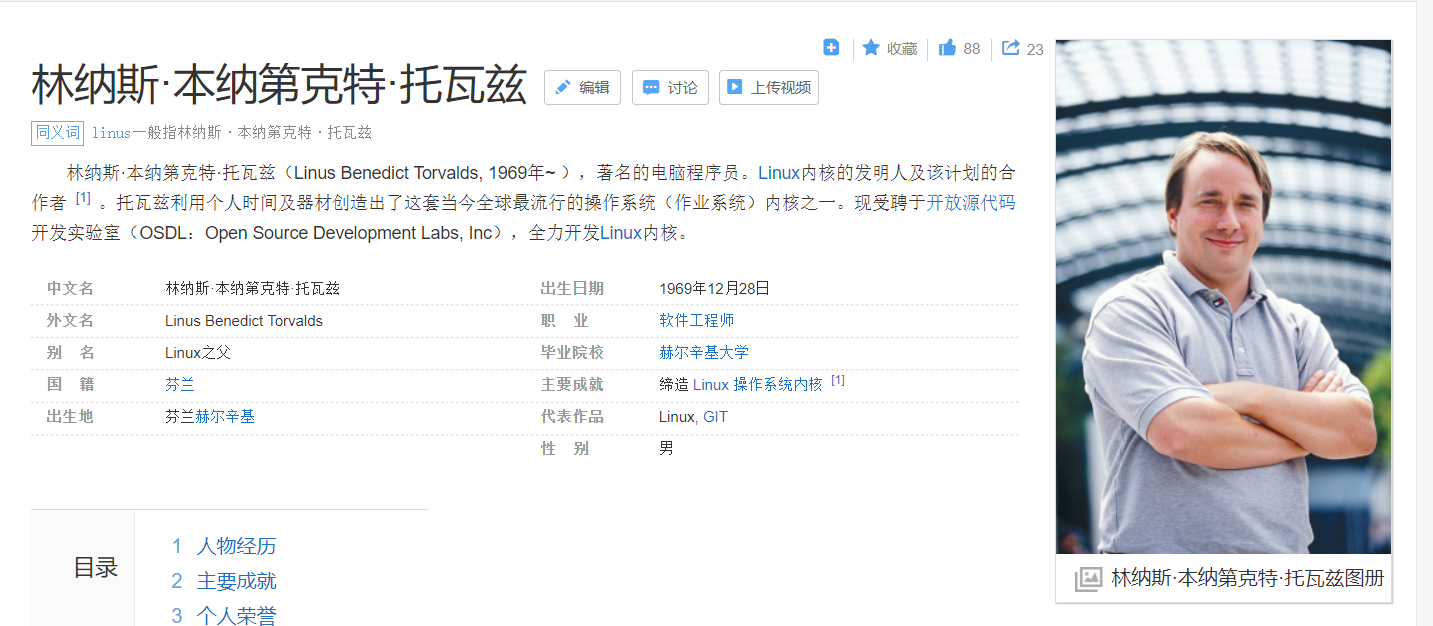Click the thumbs-up like icon
The width and height of the screenshot is (1433, 626).
click(947, 47)
